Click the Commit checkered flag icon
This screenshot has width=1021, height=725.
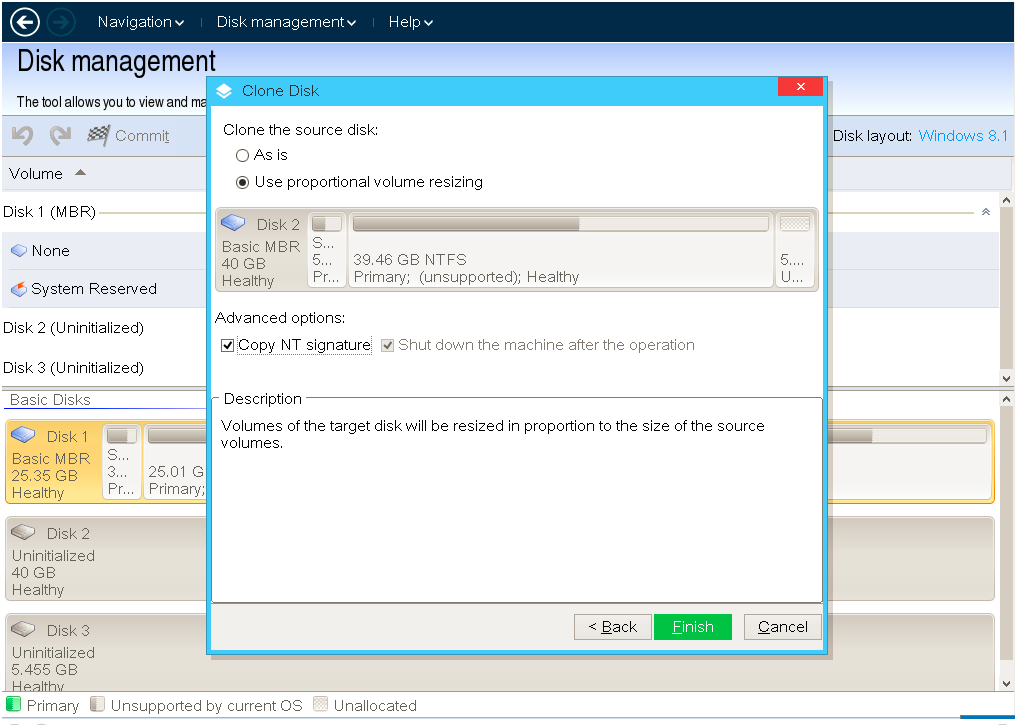[98, 135]
